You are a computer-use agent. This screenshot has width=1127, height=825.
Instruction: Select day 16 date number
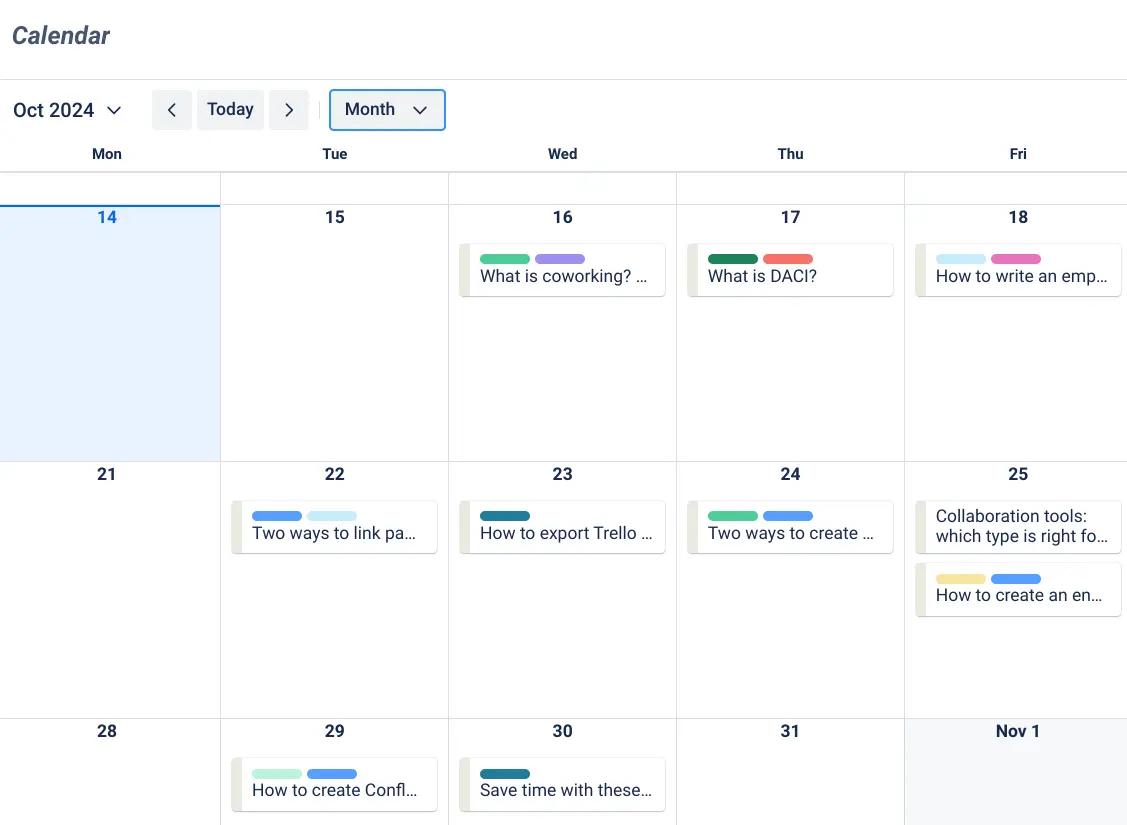(562, 217)
